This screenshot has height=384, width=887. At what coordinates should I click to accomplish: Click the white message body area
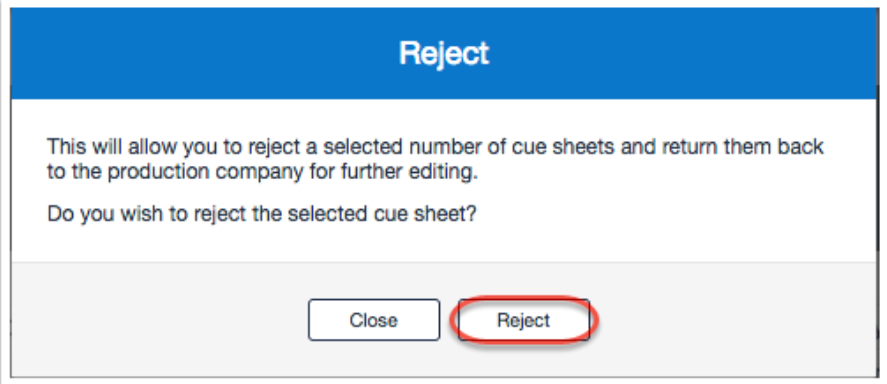pos(444,180)
